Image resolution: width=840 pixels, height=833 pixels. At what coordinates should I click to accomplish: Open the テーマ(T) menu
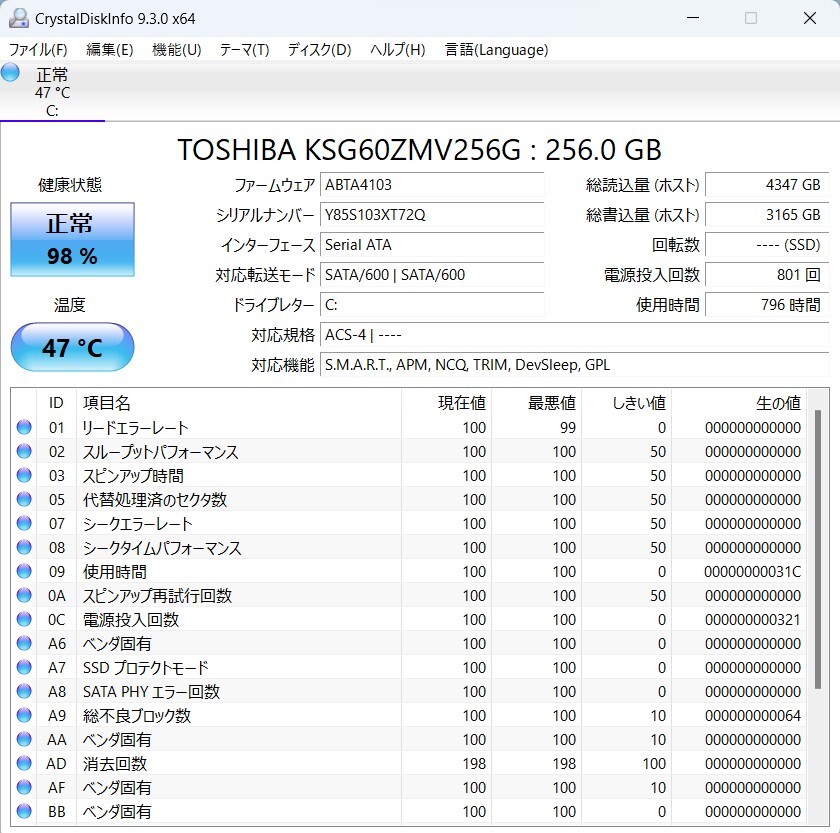pos(244,50)
